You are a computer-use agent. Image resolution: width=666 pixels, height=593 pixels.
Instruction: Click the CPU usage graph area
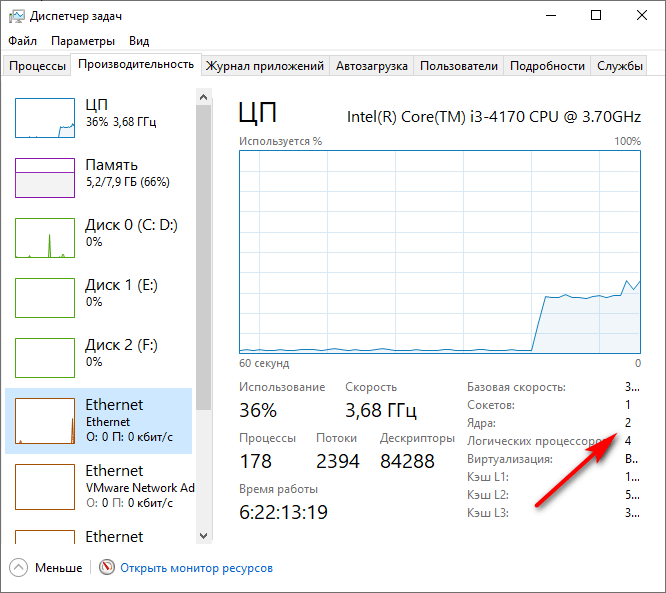[440, 252]
